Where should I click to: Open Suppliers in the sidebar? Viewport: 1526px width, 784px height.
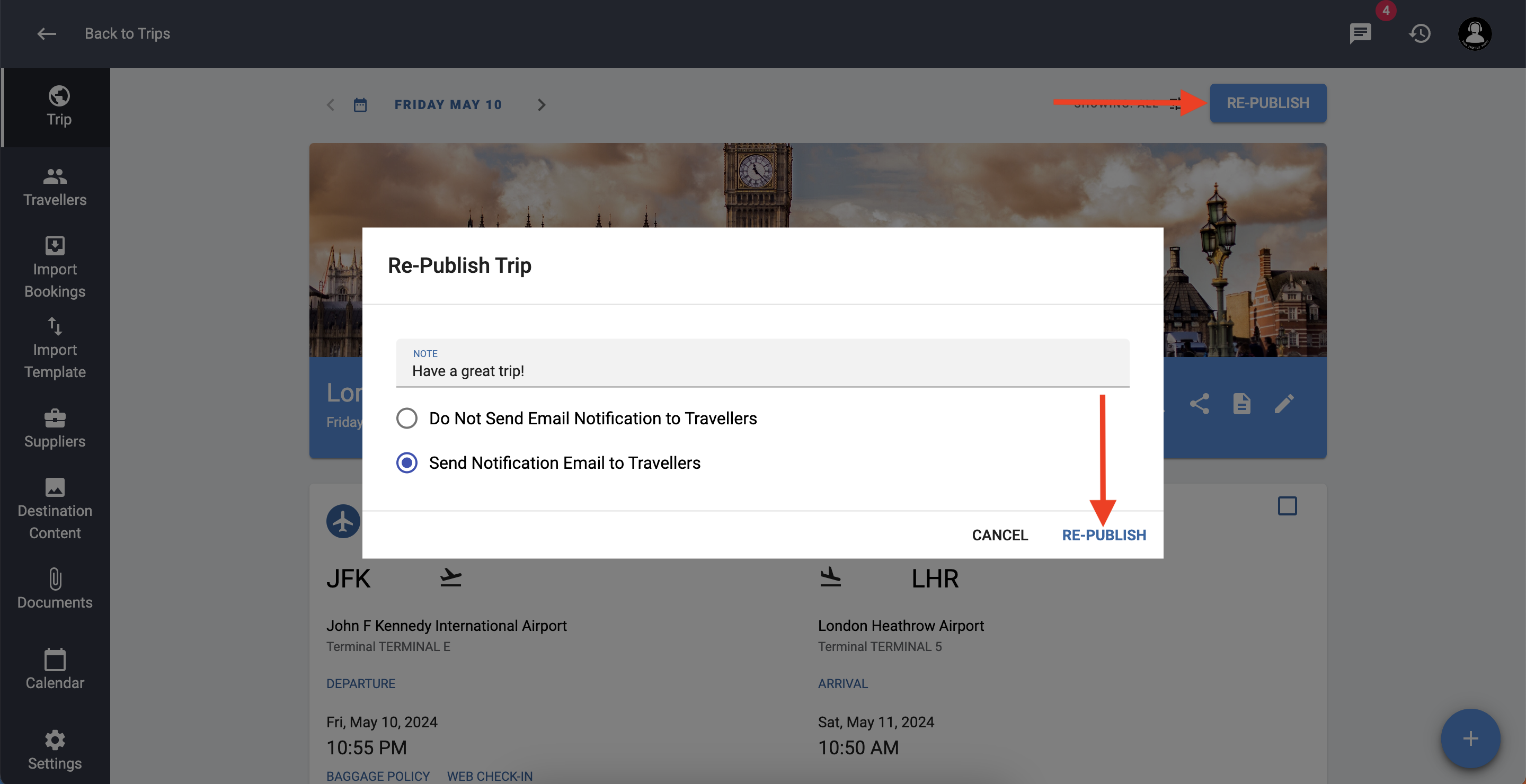tap(55, 429)
